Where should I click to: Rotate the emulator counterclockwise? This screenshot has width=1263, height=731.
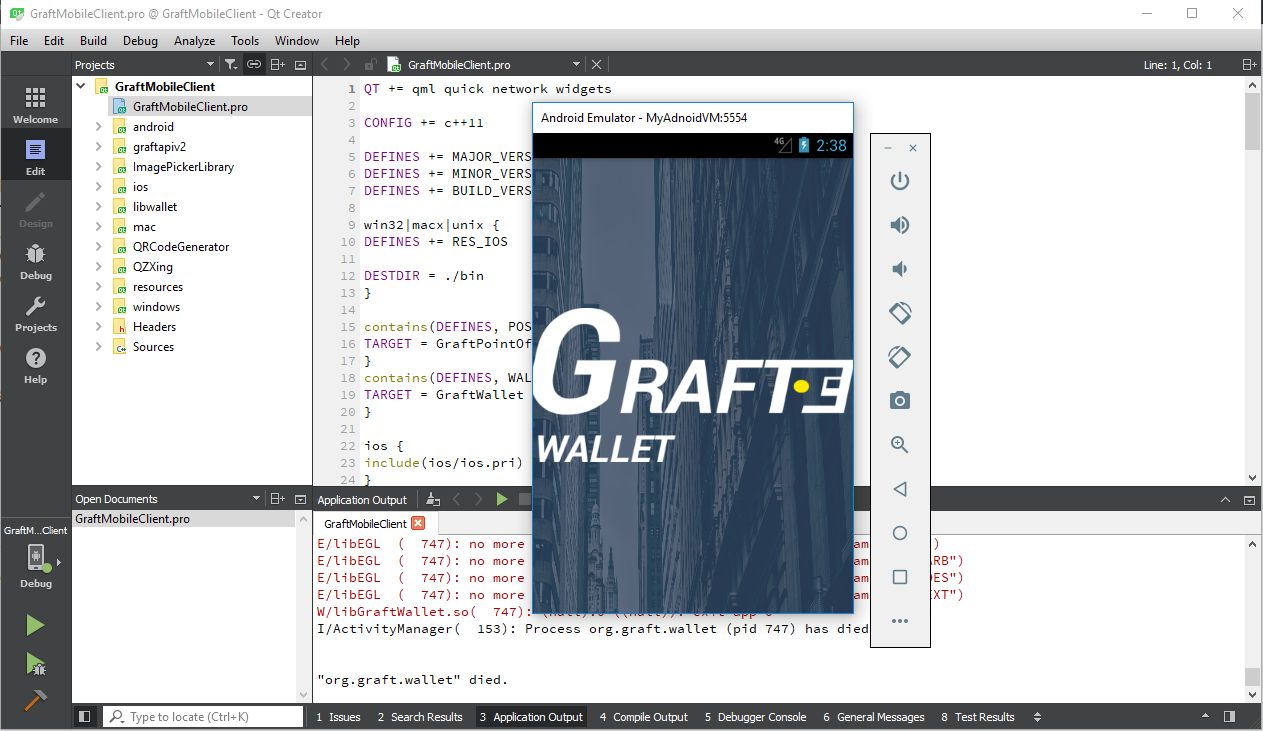pyautogui.click(x=898, y=313)
